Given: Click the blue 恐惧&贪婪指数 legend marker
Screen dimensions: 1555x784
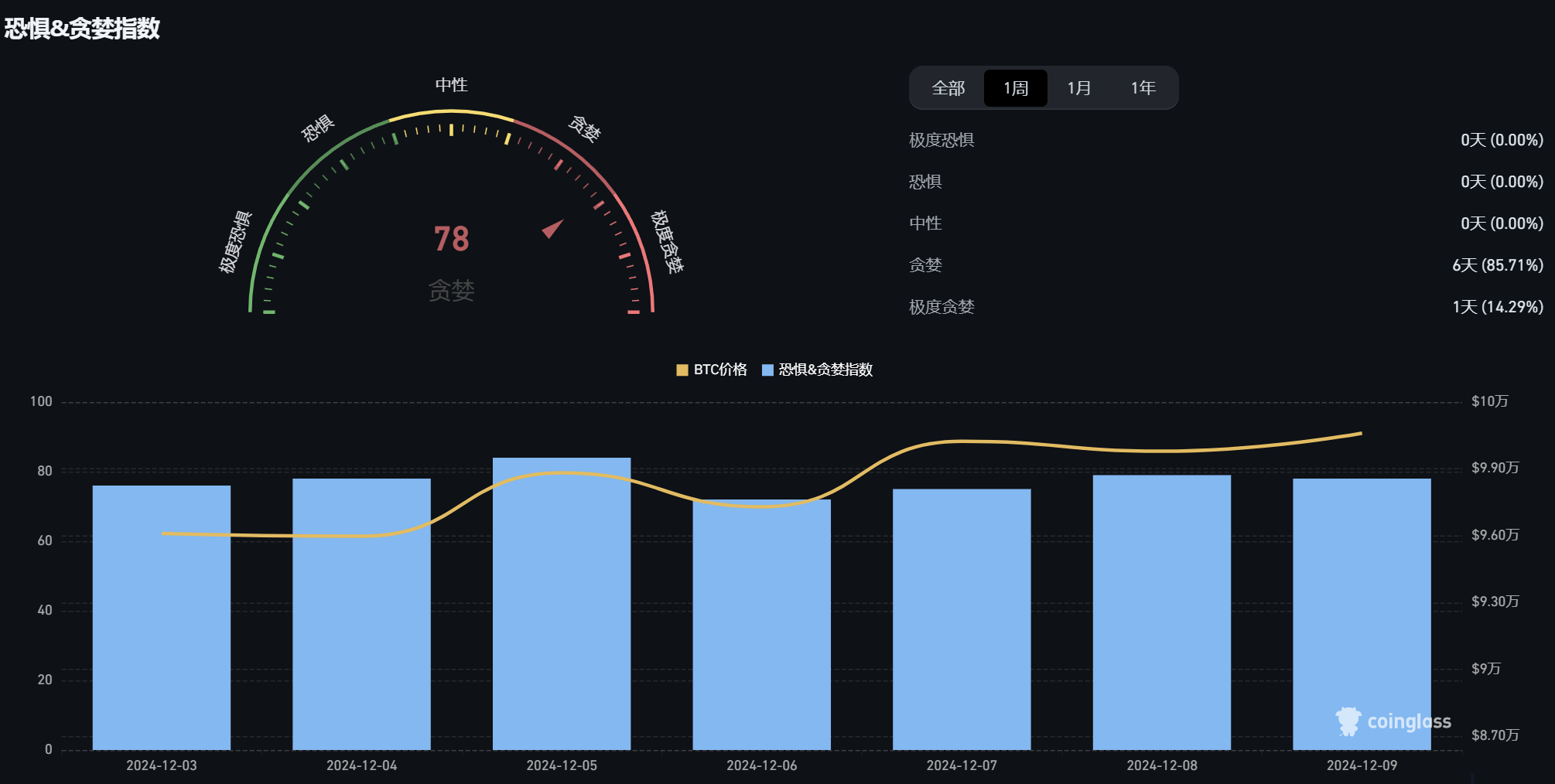Looking at the screenshot, I should [x=767, y=370].
